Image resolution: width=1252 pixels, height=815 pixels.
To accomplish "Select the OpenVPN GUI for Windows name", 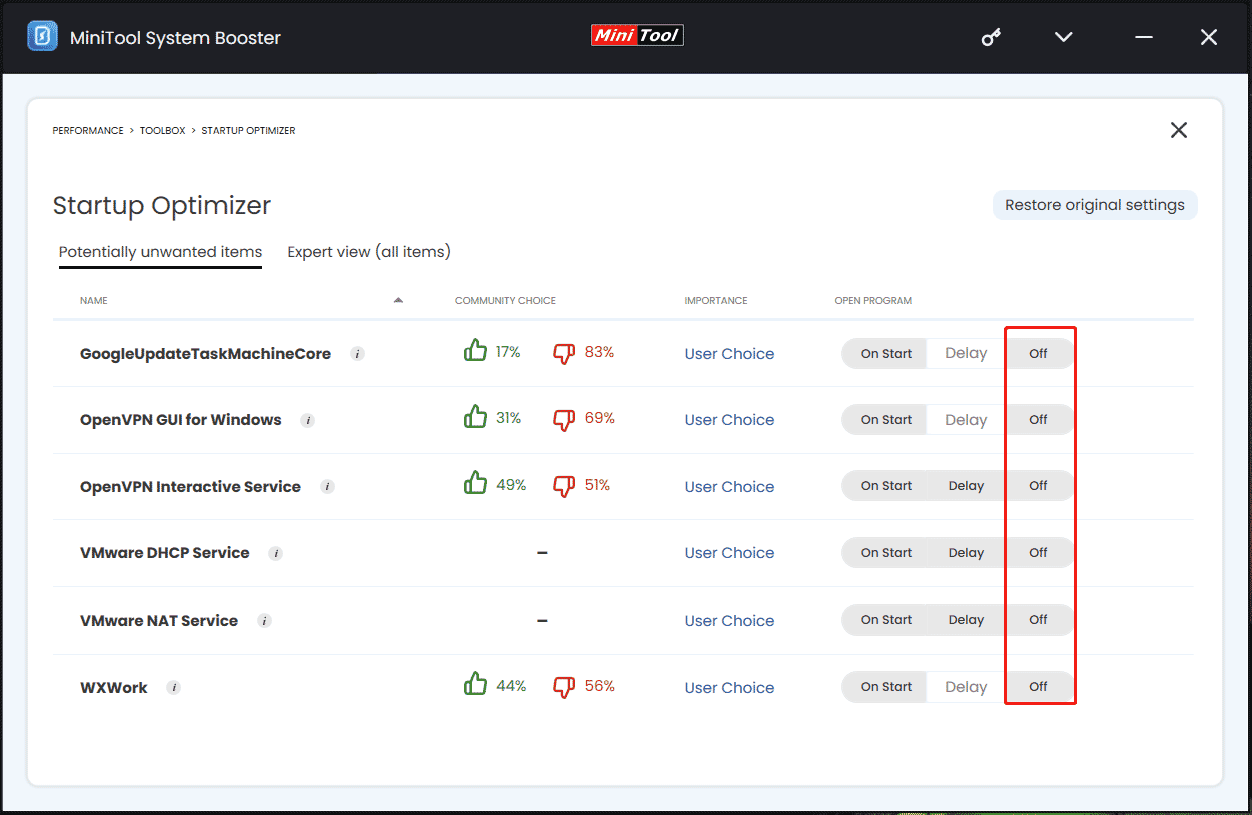I will point(181,420).
